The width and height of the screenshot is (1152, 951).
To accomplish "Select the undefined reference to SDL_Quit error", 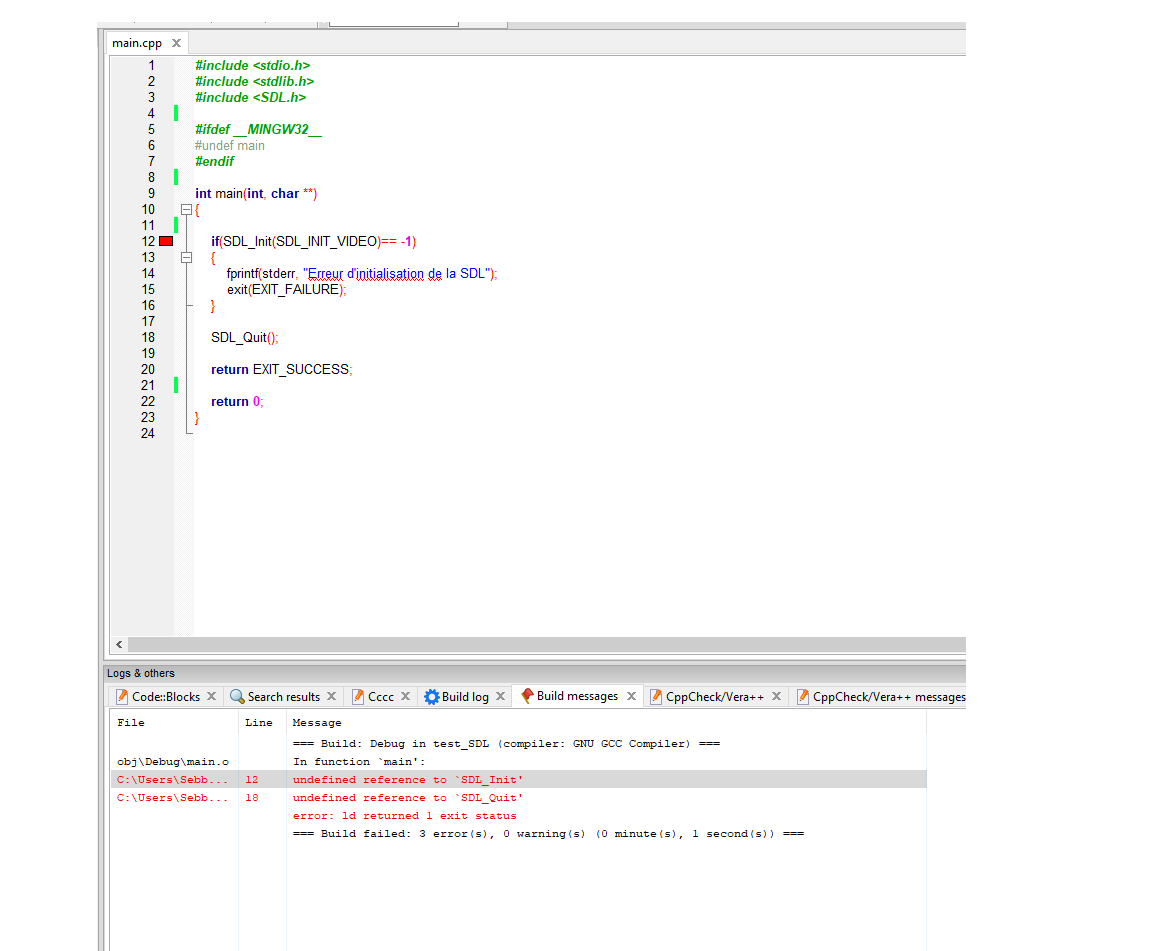I will click(408, 798).
